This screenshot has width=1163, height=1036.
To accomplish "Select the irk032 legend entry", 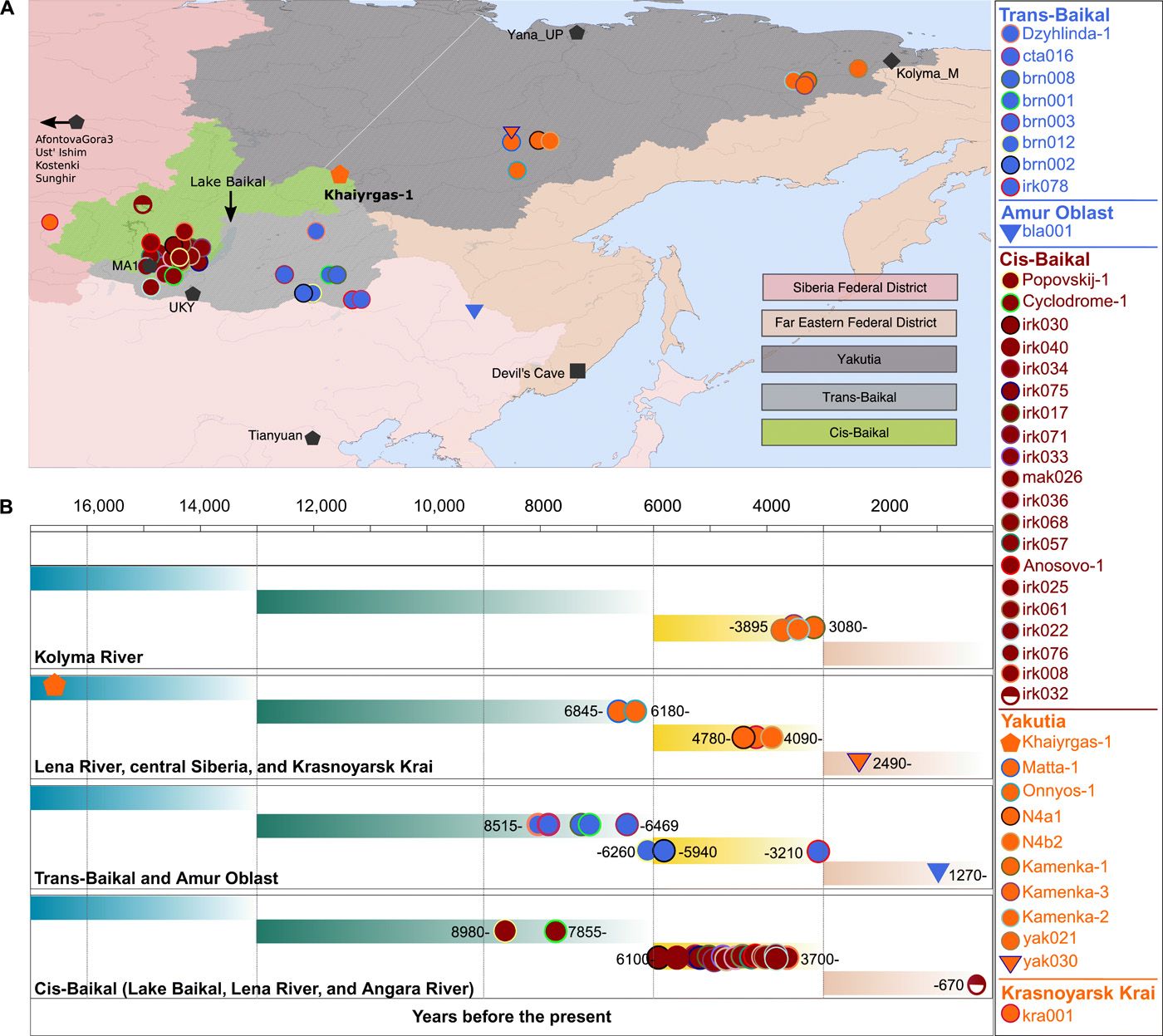I will click(x=1045, y=695).
